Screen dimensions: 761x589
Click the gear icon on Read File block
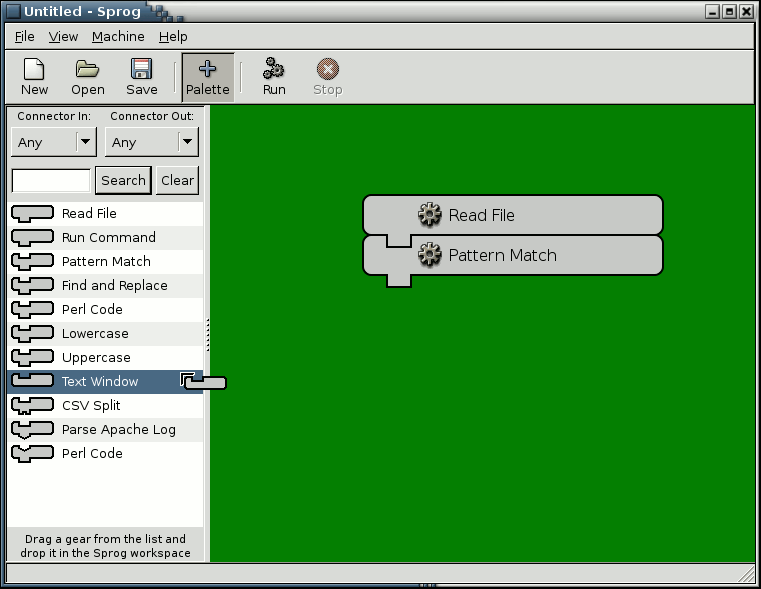430,215
